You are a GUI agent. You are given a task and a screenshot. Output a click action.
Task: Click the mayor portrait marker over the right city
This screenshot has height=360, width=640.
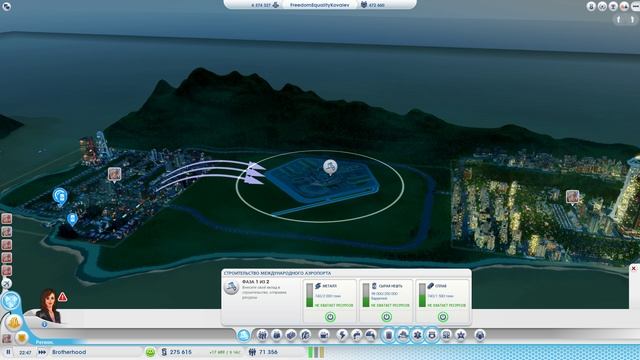pos(572,197)
